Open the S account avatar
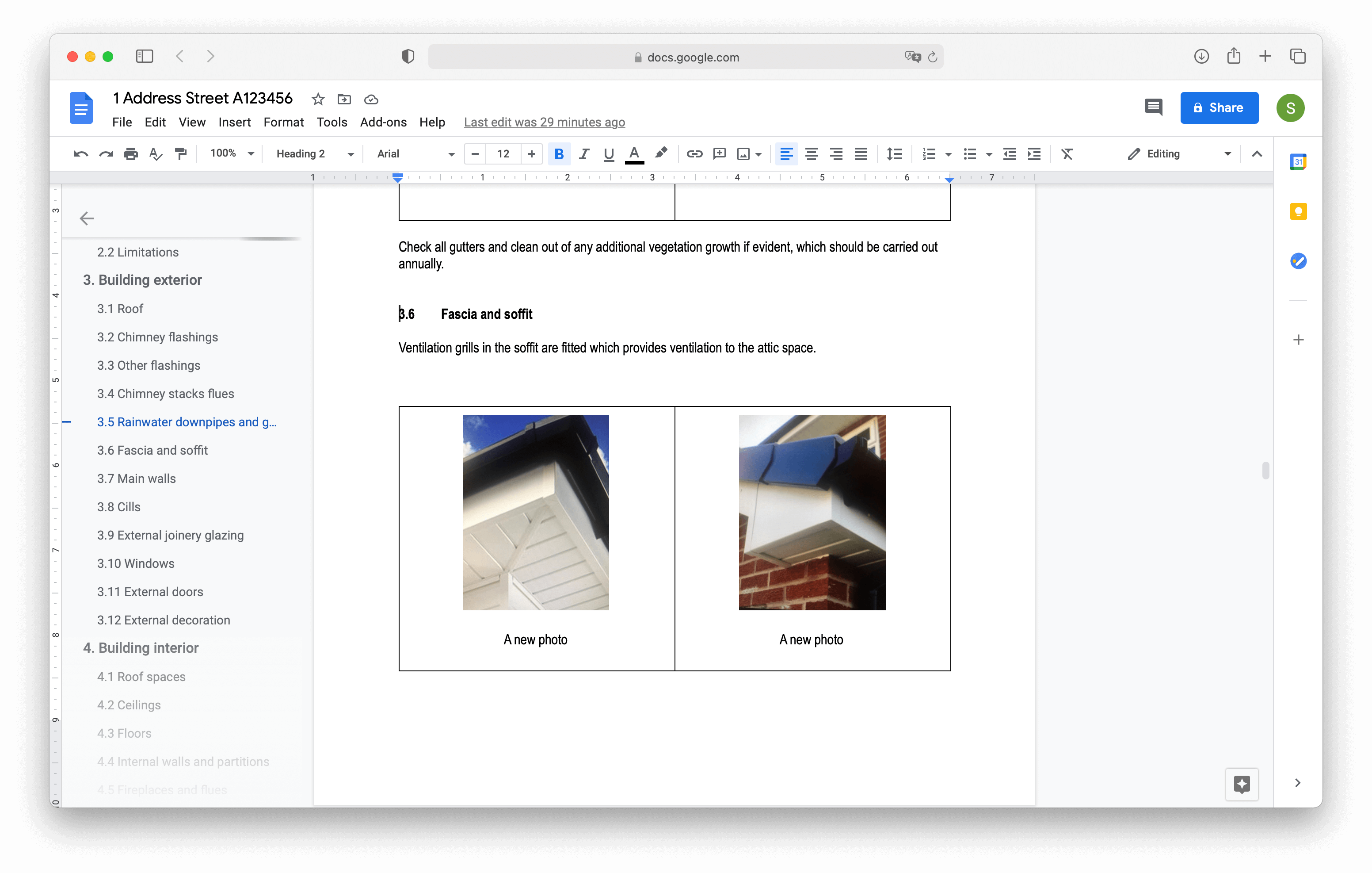The height and width of the screenshot is (873, 1372). (1291, 108)
